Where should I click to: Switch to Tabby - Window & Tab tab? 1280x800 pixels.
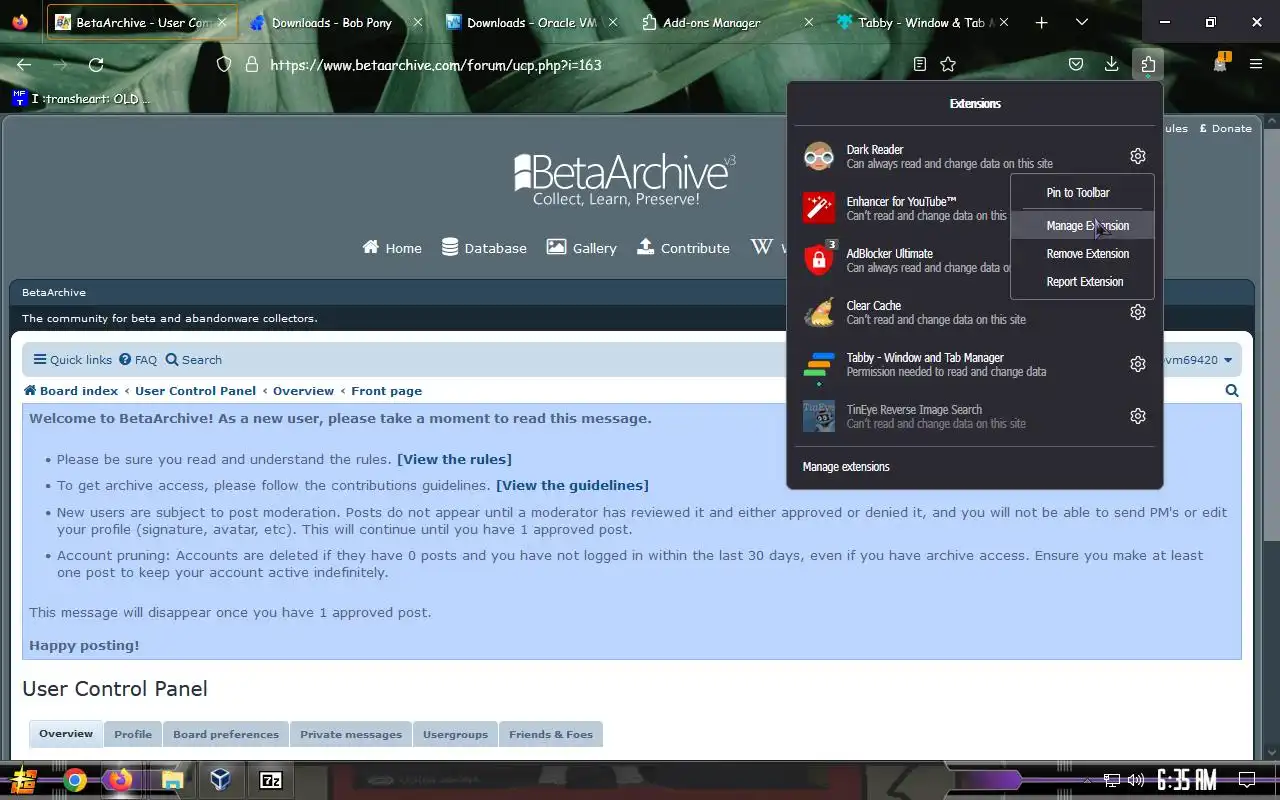925,22
